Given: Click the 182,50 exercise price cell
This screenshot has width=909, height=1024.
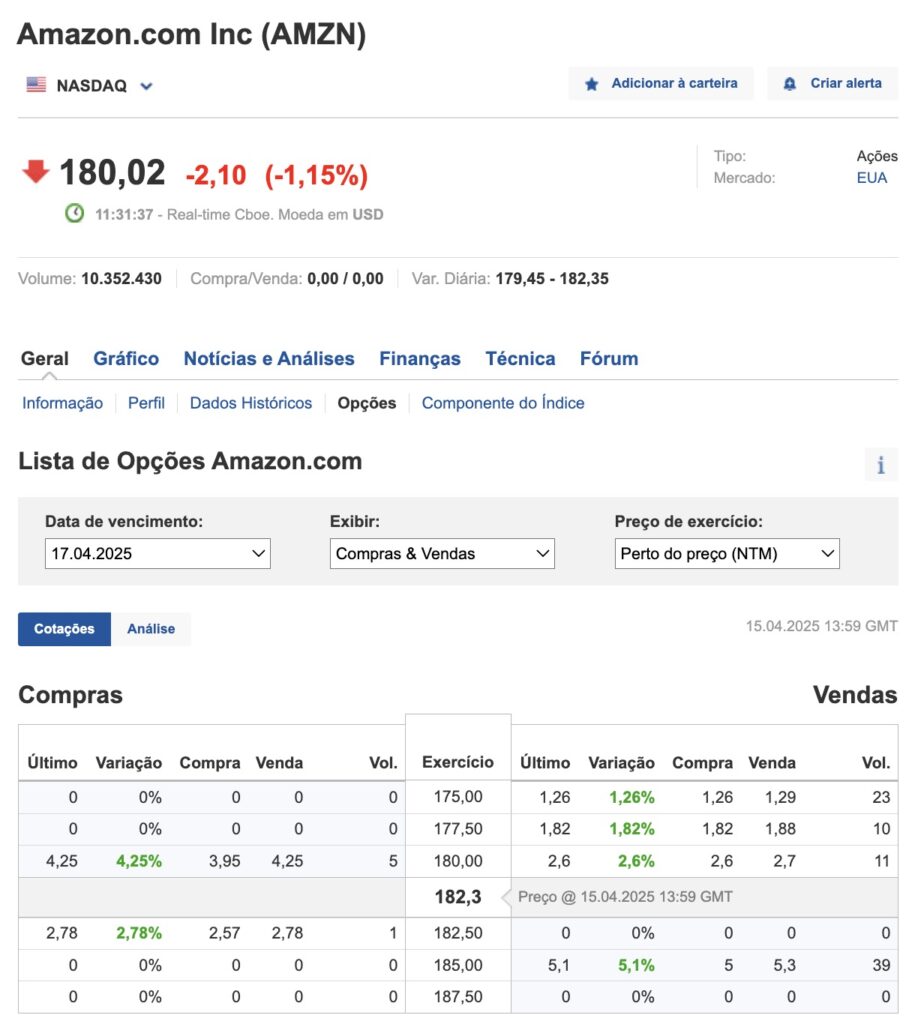Looking at the screenshot, I should (x=458, y=933).
